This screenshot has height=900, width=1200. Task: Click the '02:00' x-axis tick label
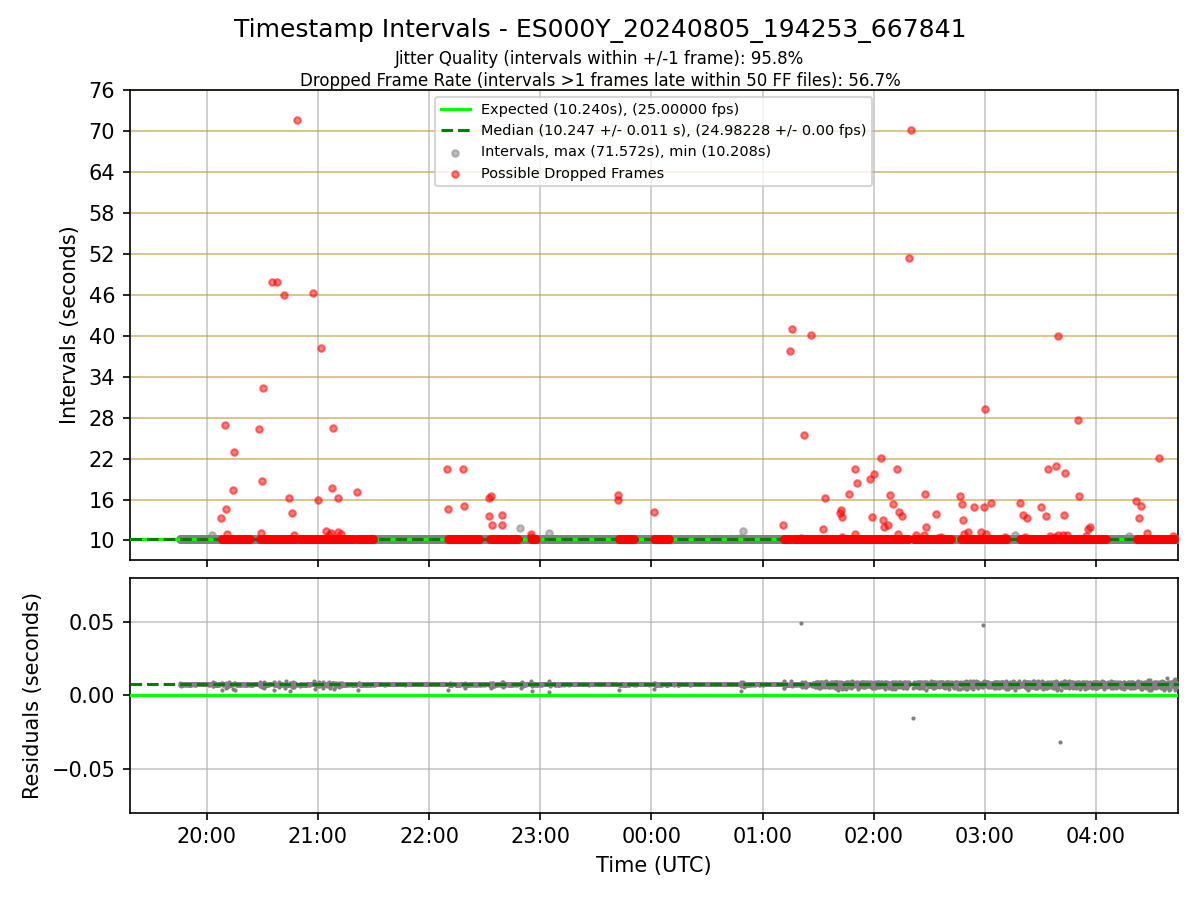874,834
